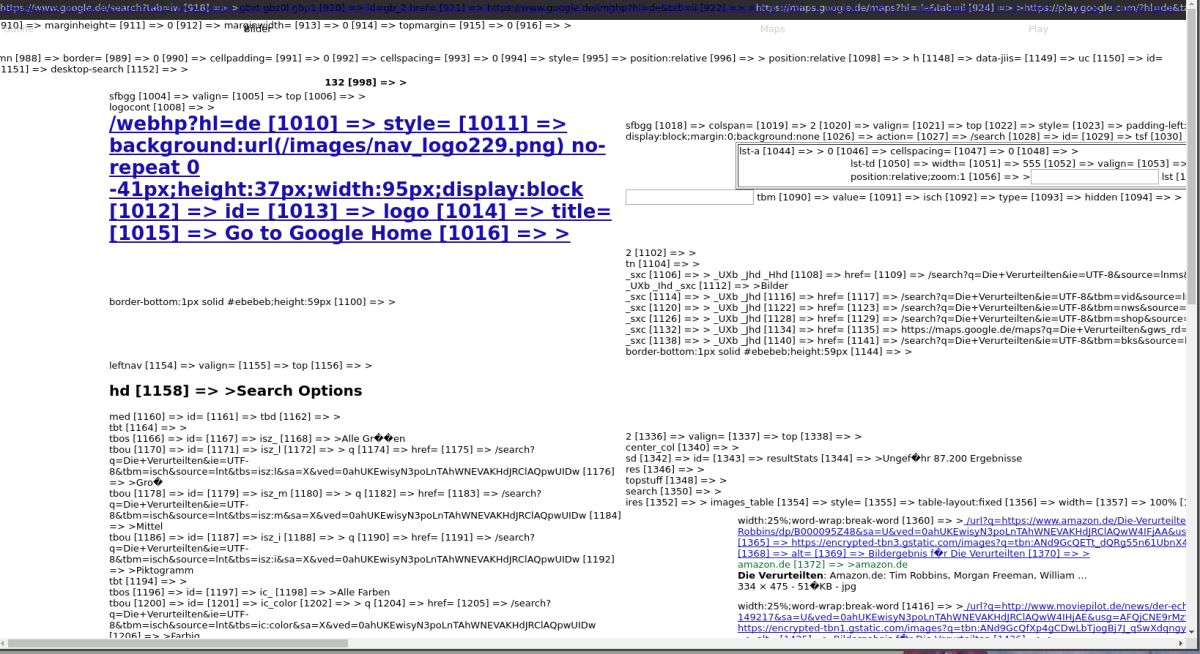Viewport: 1200px width, 654px height.
Task: Click the 'tn [1104] => >' text line
Action: (x=662, y=264)
